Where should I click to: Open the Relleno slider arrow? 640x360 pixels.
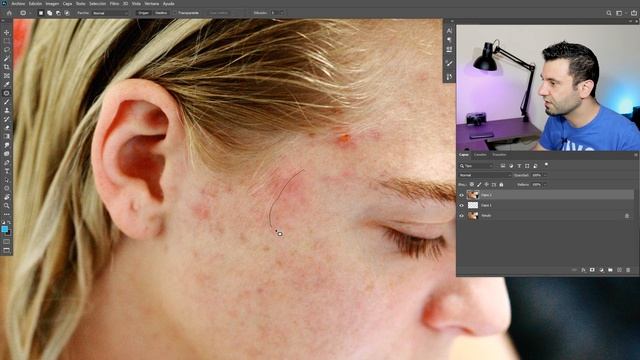[x=544, y=185]
